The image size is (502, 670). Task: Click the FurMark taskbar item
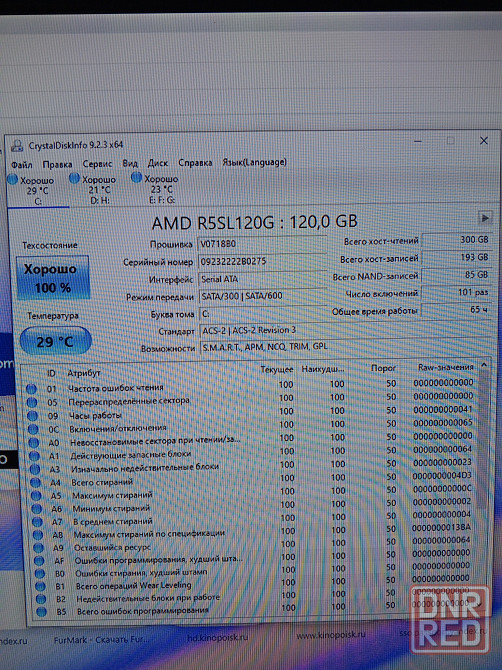[102, 640]
